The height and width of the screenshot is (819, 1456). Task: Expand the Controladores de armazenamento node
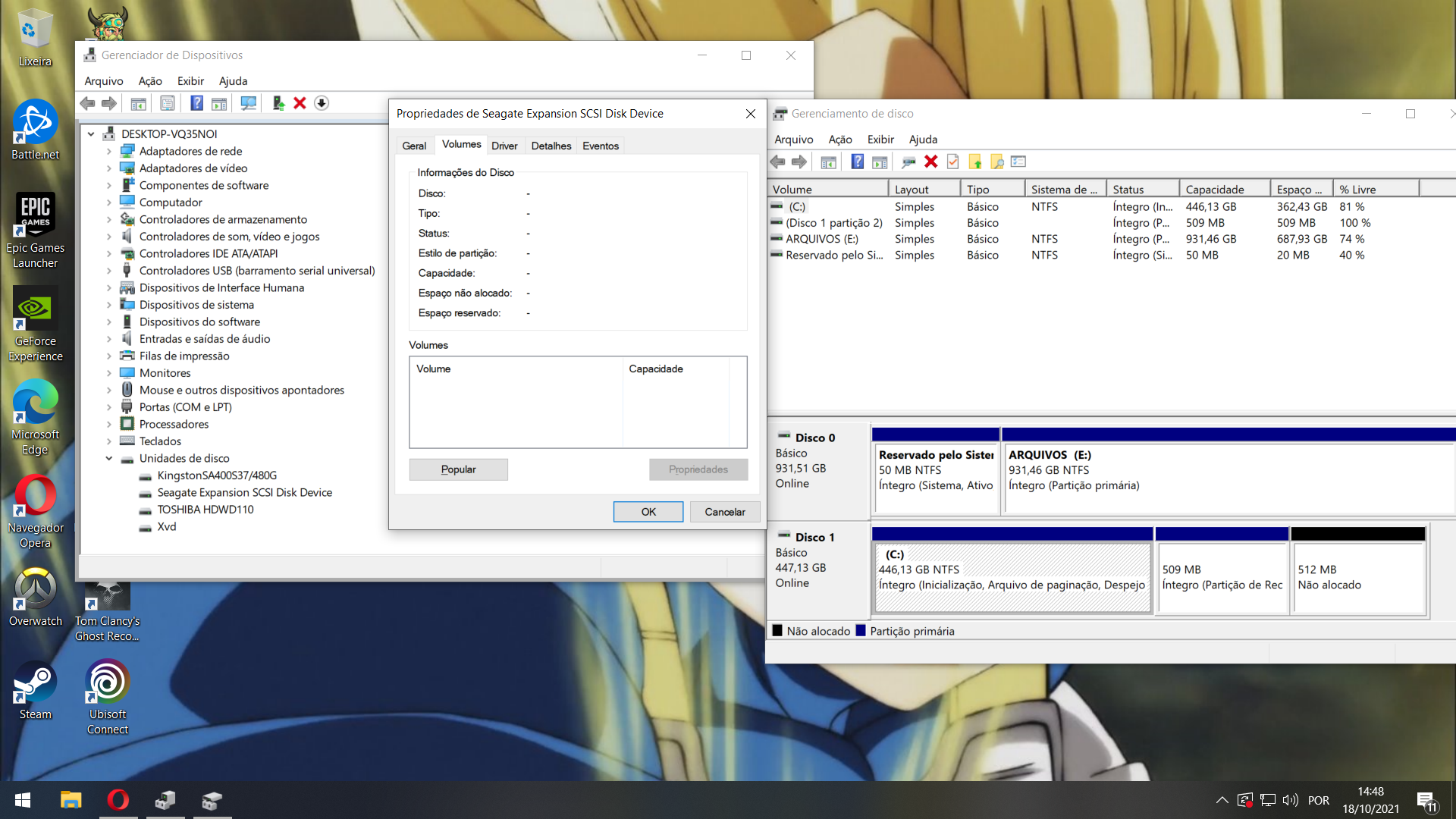click(x=108, y=220)
